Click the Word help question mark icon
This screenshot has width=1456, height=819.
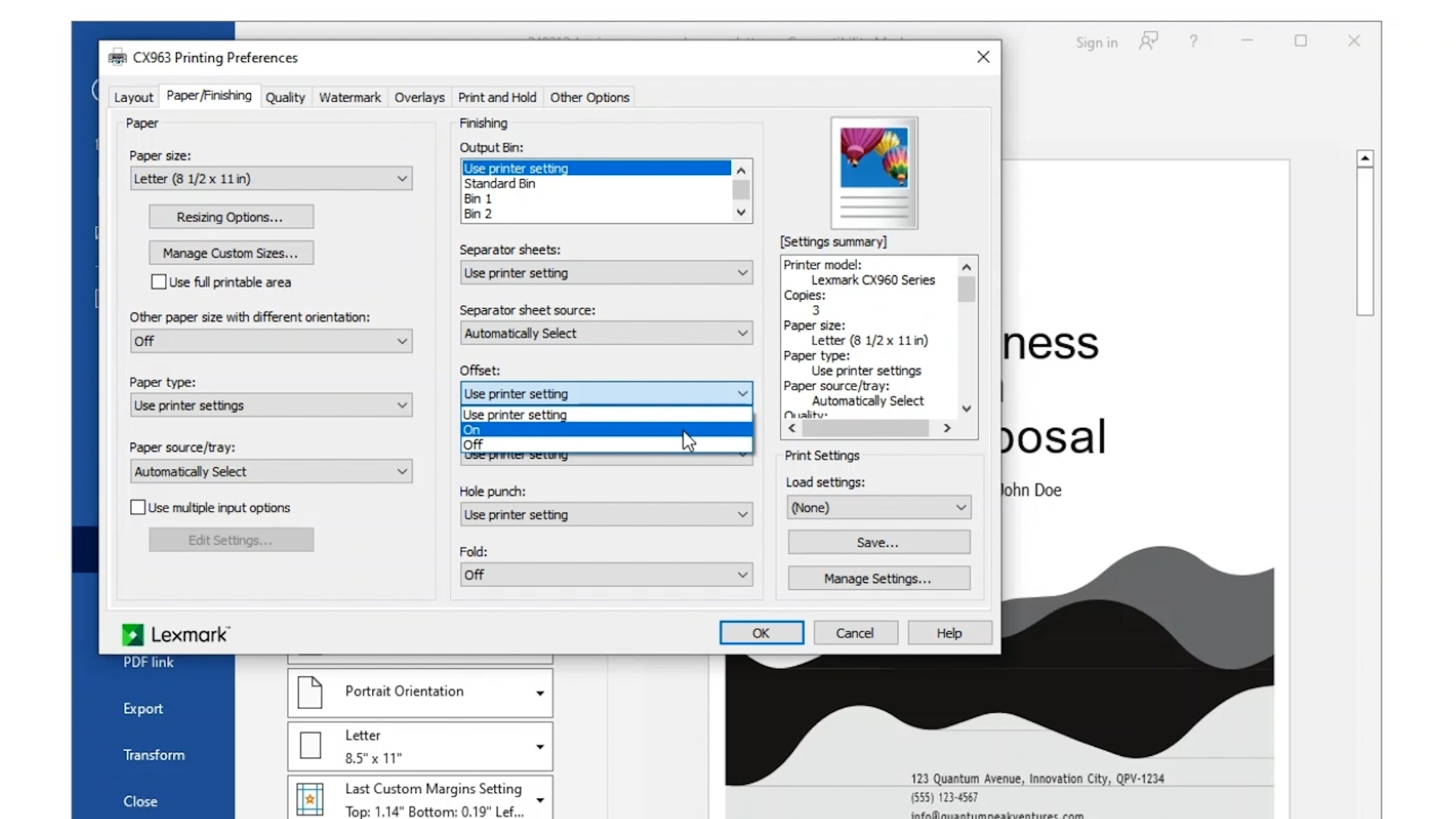pos(1193,41)
